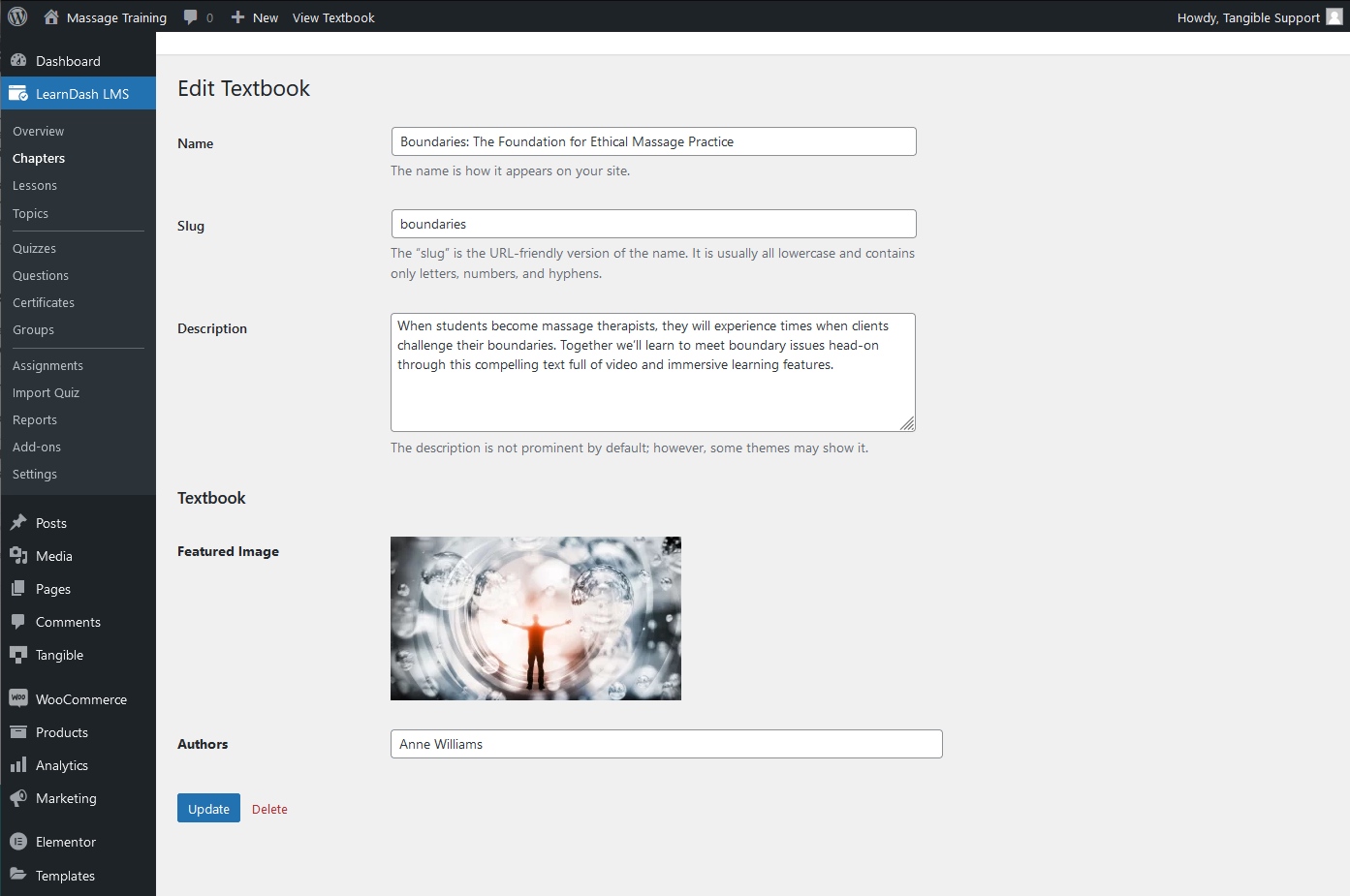Click the Elementor icon in sidebar
Viewport: 1350px width, 896px height.
18,842
